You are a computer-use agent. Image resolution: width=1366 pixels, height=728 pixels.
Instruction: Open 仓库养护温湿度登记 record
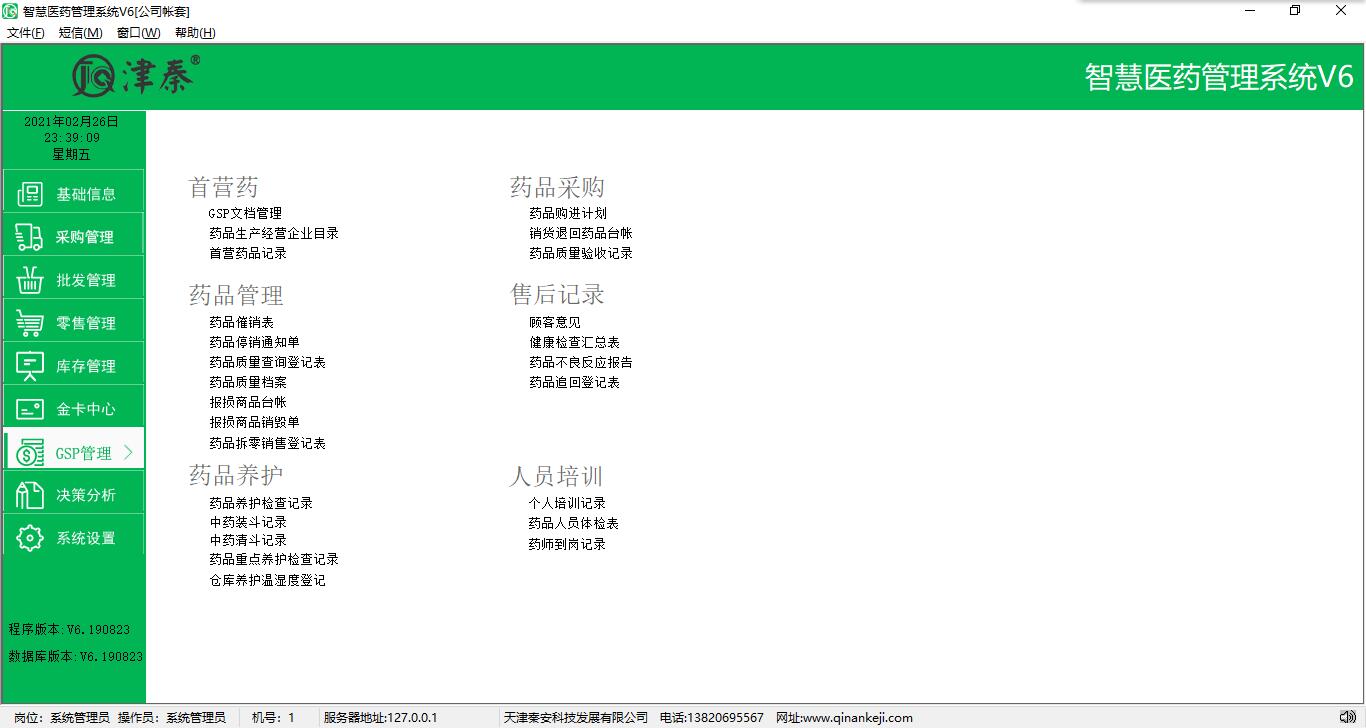(267, 580)
